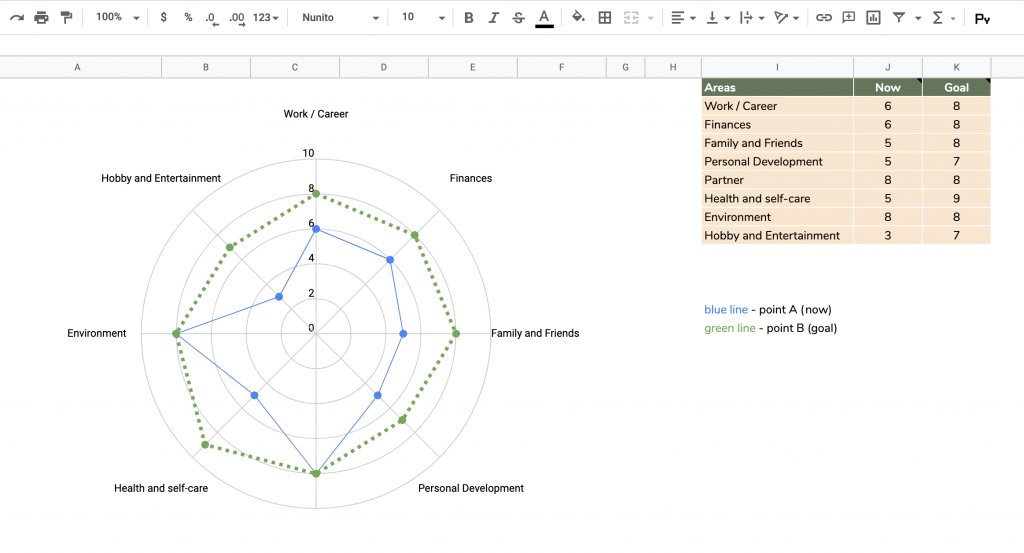Click the chart's Environment label

coord(97,333)
